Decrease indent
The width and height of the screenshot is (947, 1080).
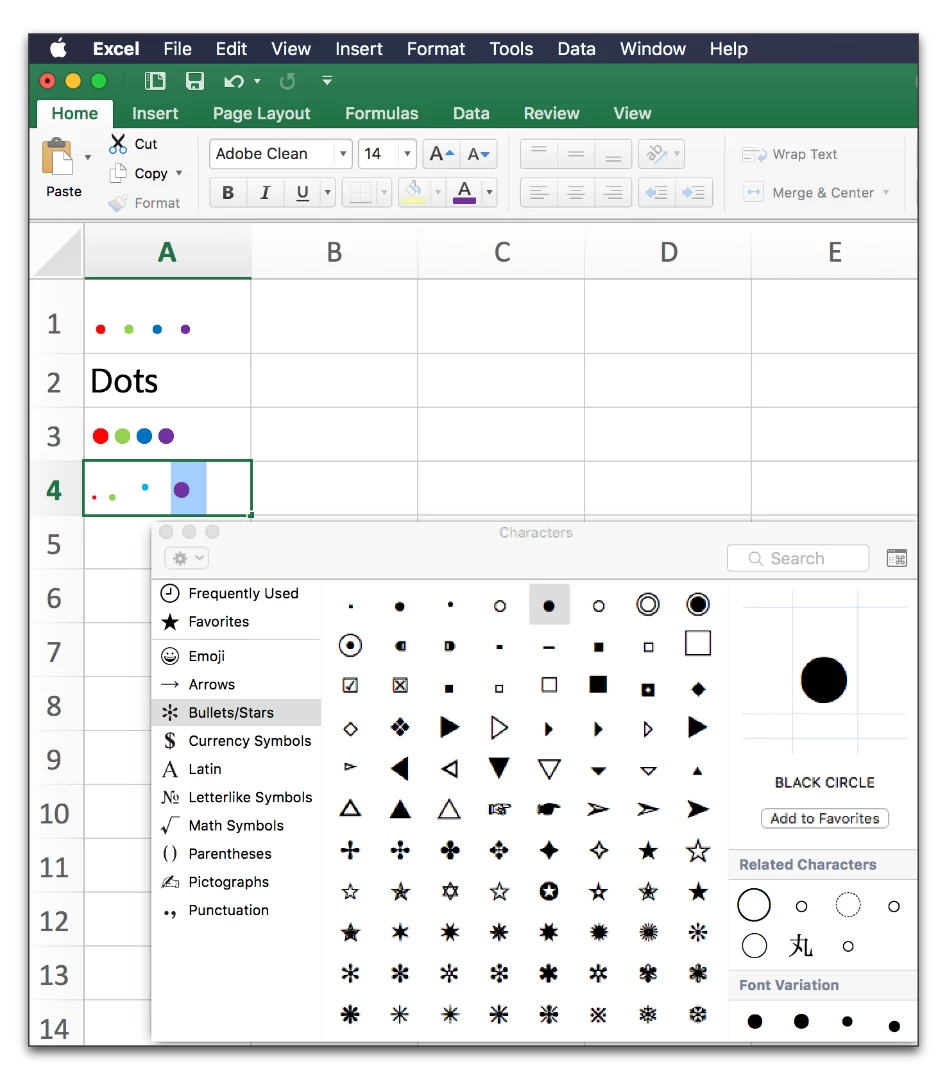point(656,192)
